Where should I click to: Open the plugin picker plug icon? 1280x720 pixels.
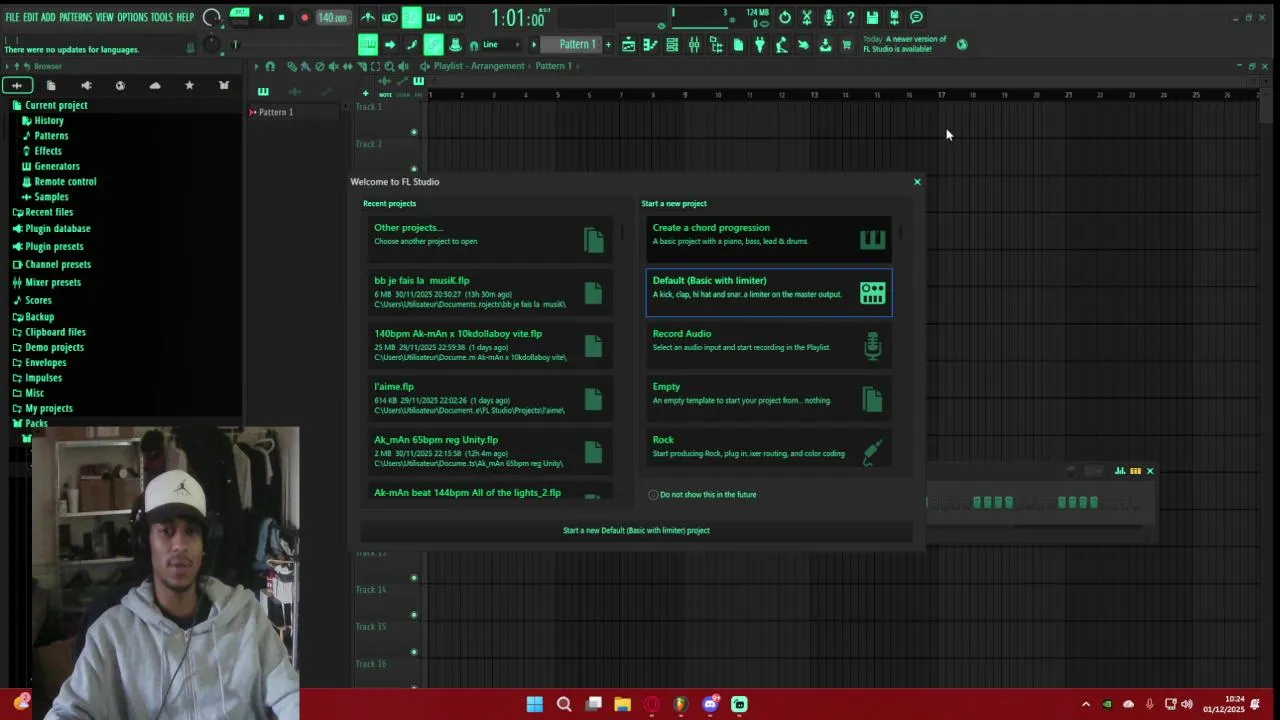(x=760, y=44)
